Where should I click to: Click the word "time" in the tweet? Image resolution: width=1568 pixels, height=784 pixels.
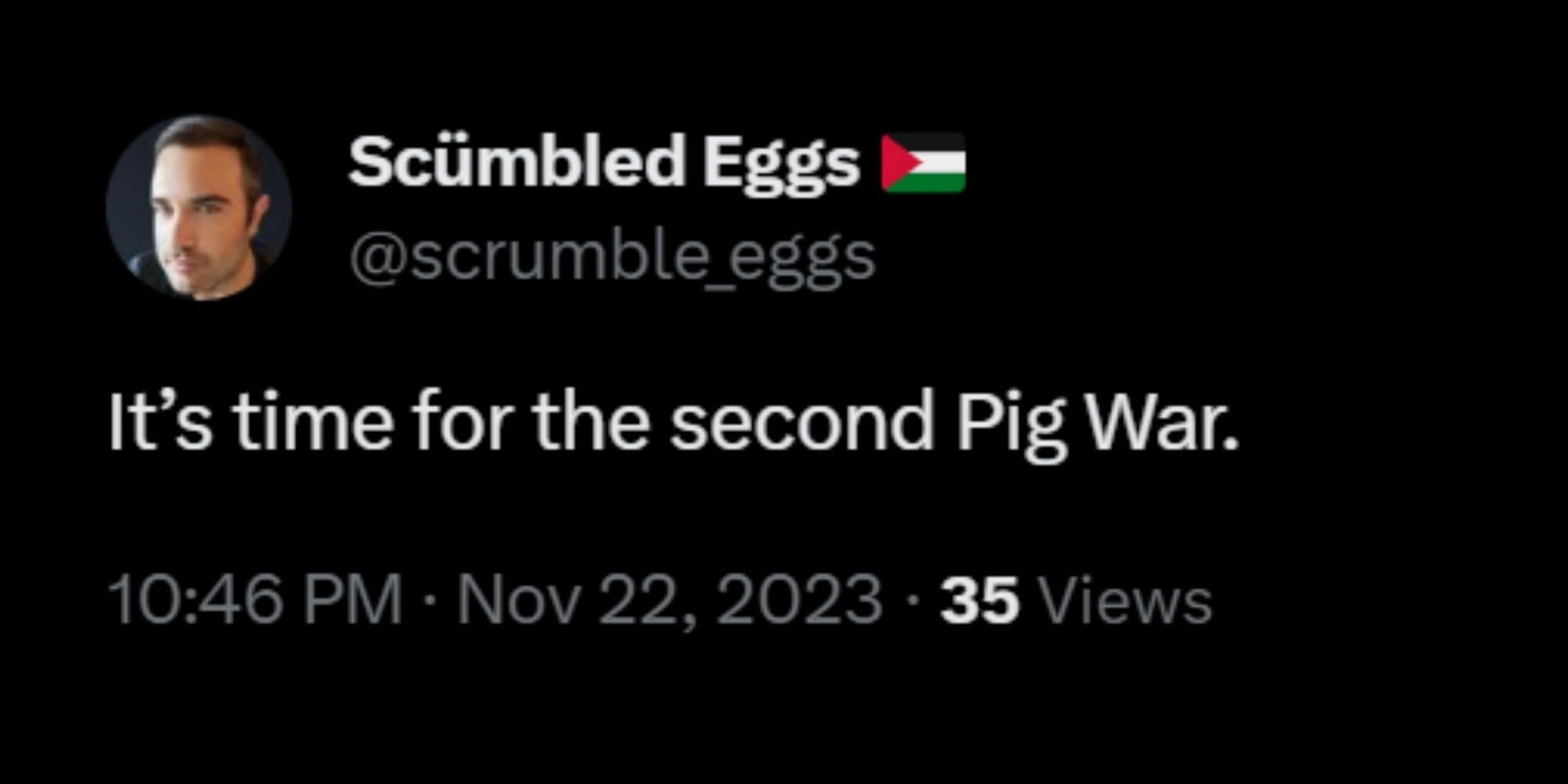312,422
